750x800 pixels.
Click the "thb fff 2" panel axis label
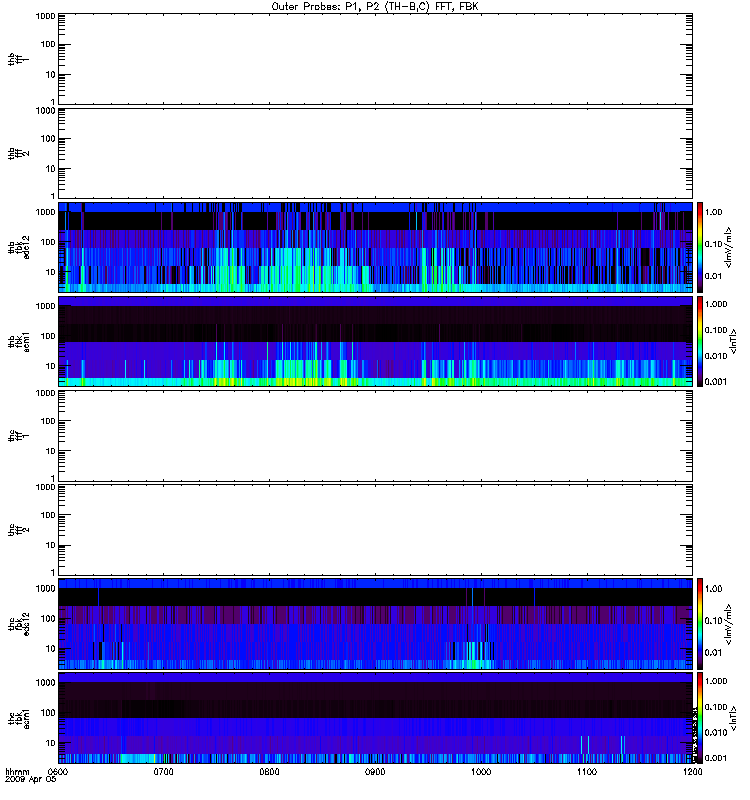pos(18,154)
